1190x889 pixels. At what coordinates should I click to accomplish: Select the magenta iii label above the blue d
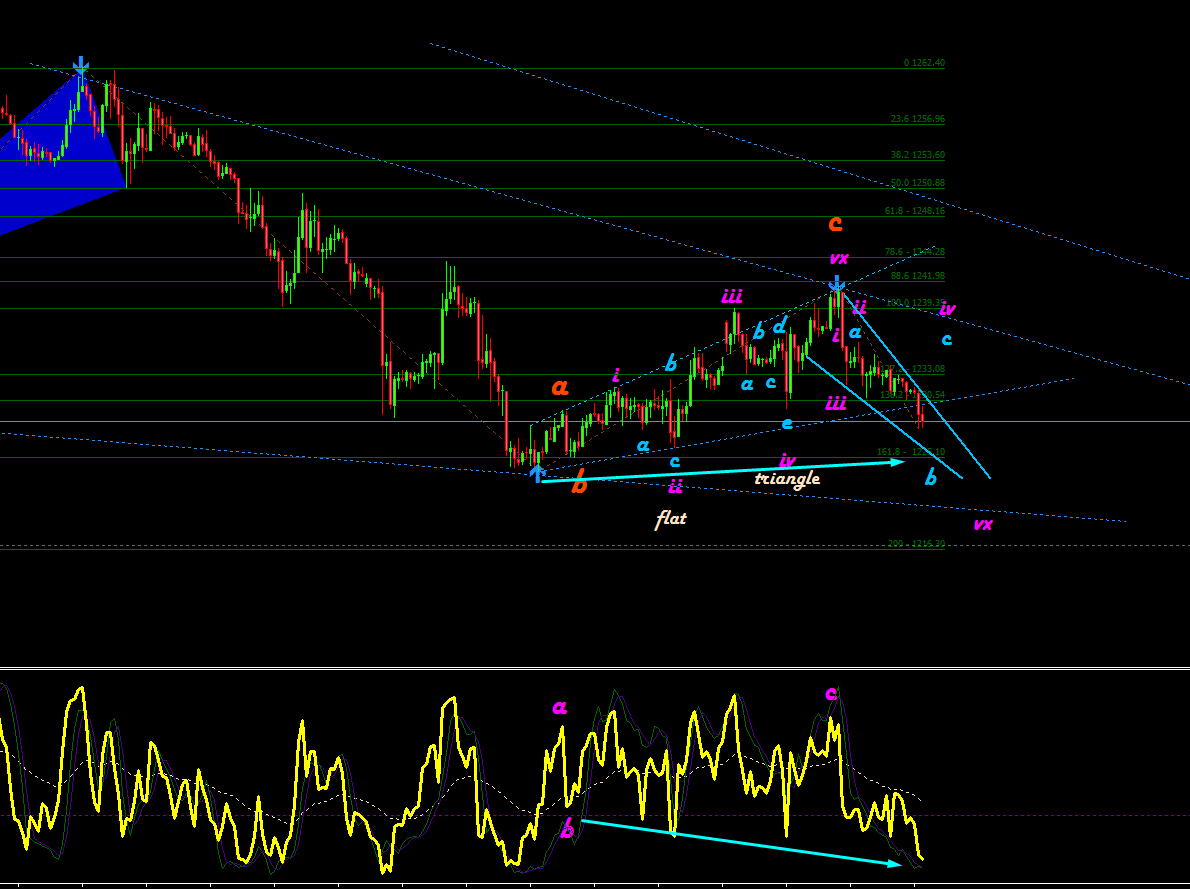(x=732, y=295)
